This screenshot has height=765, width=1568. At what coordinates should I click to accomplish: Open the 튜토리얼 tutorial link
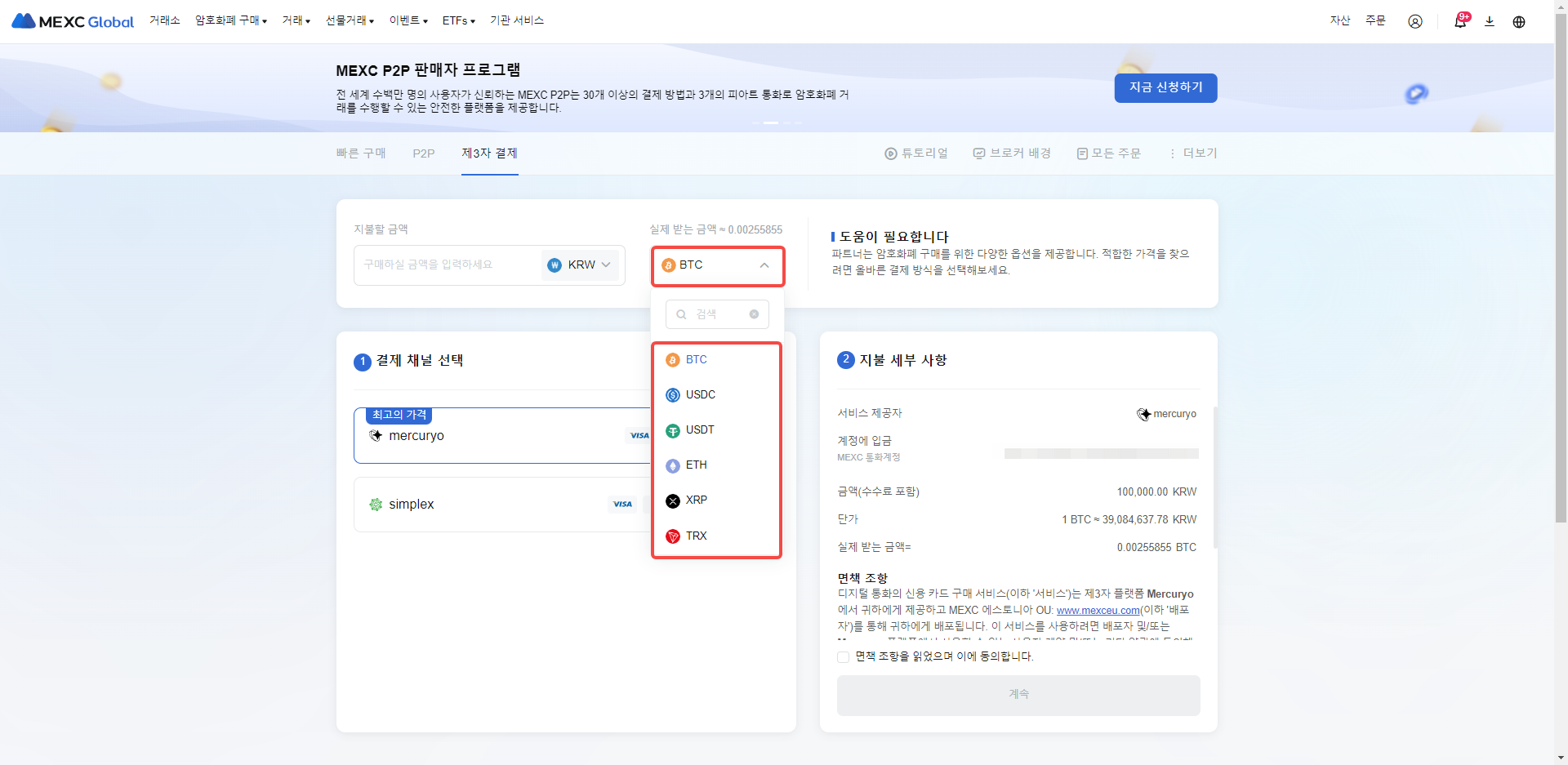coord(916,153)
